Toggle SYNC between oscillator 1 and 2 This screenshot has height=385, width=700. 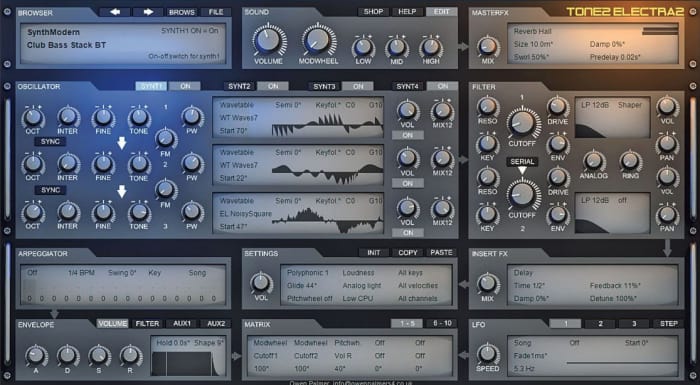coord(50,142)
